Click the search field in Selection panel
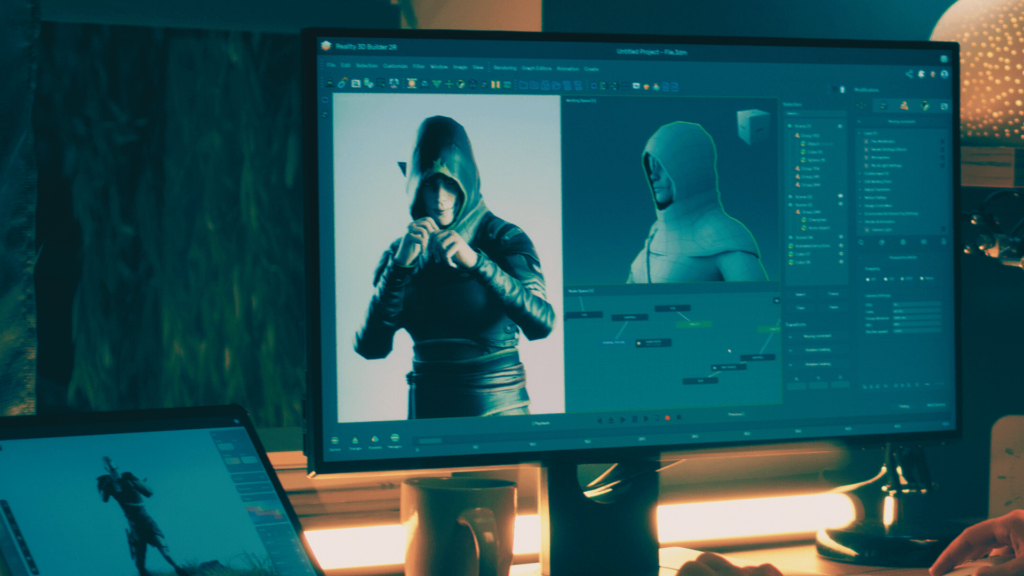 click(x=812, y=114)
